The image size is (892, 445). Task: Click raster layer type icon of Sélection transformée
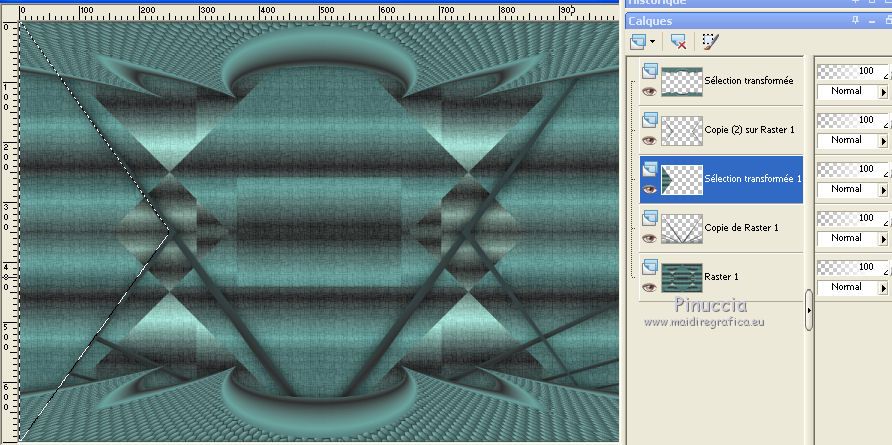tap(650, 71)
